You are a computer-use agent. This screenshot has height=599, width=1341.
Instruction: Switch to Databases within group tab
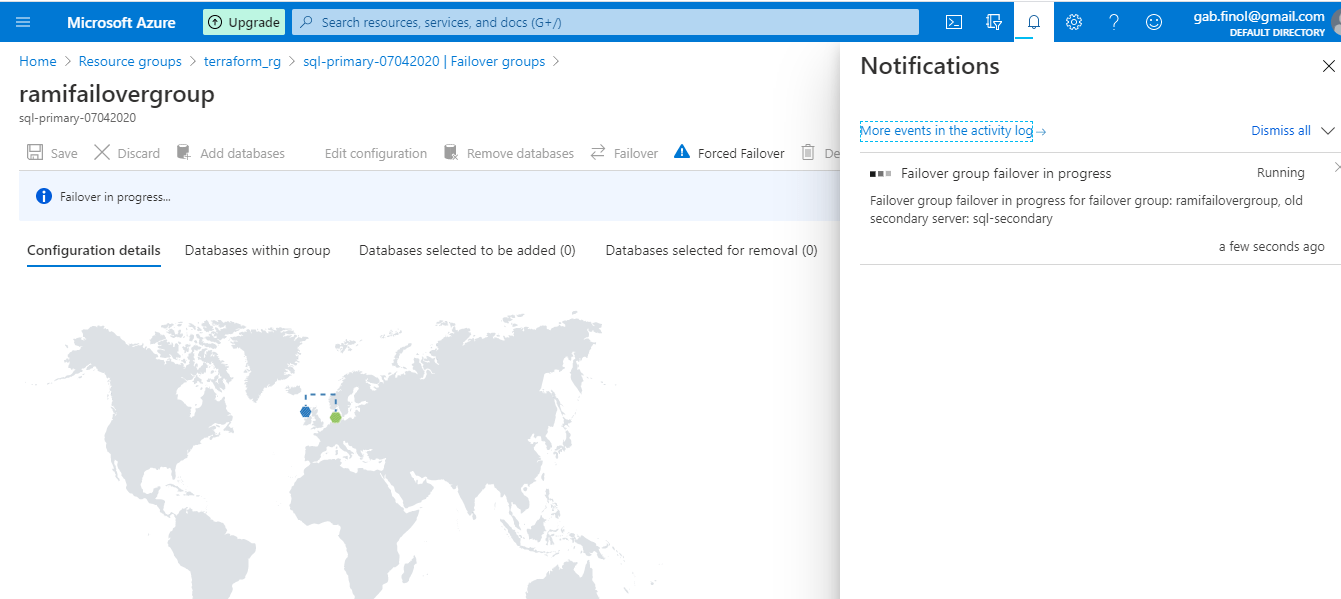click(257, 250)
